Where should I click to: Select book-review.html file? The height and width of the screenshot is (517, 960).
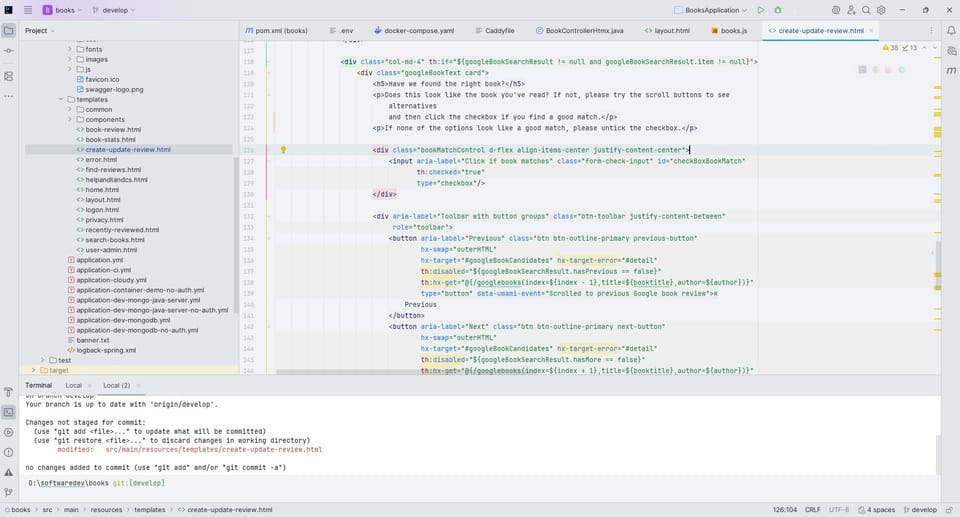(x=109, y=130)
